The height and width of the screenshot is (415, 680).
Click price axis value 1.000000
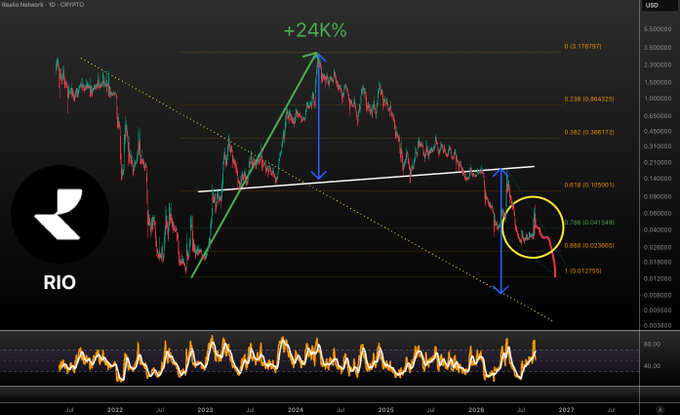(x=657, y=99)
